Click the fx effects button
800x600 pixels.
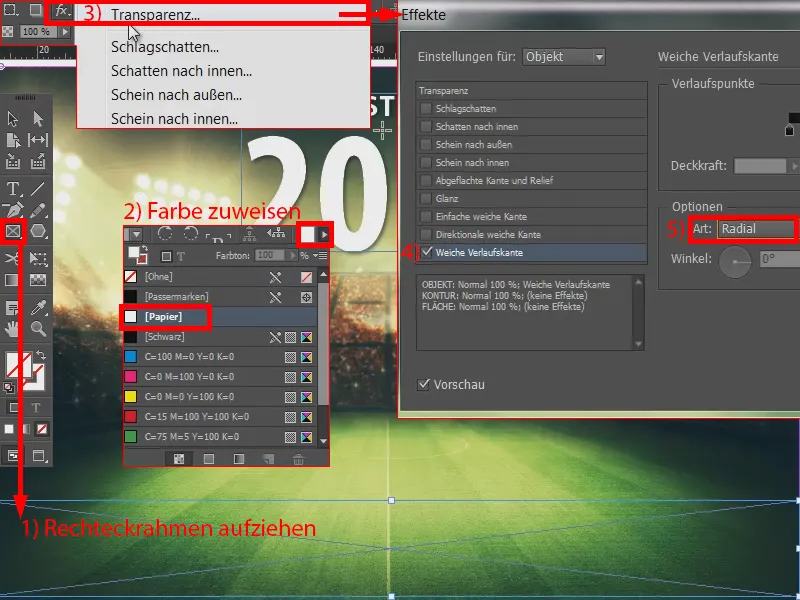tap(62, 11)
